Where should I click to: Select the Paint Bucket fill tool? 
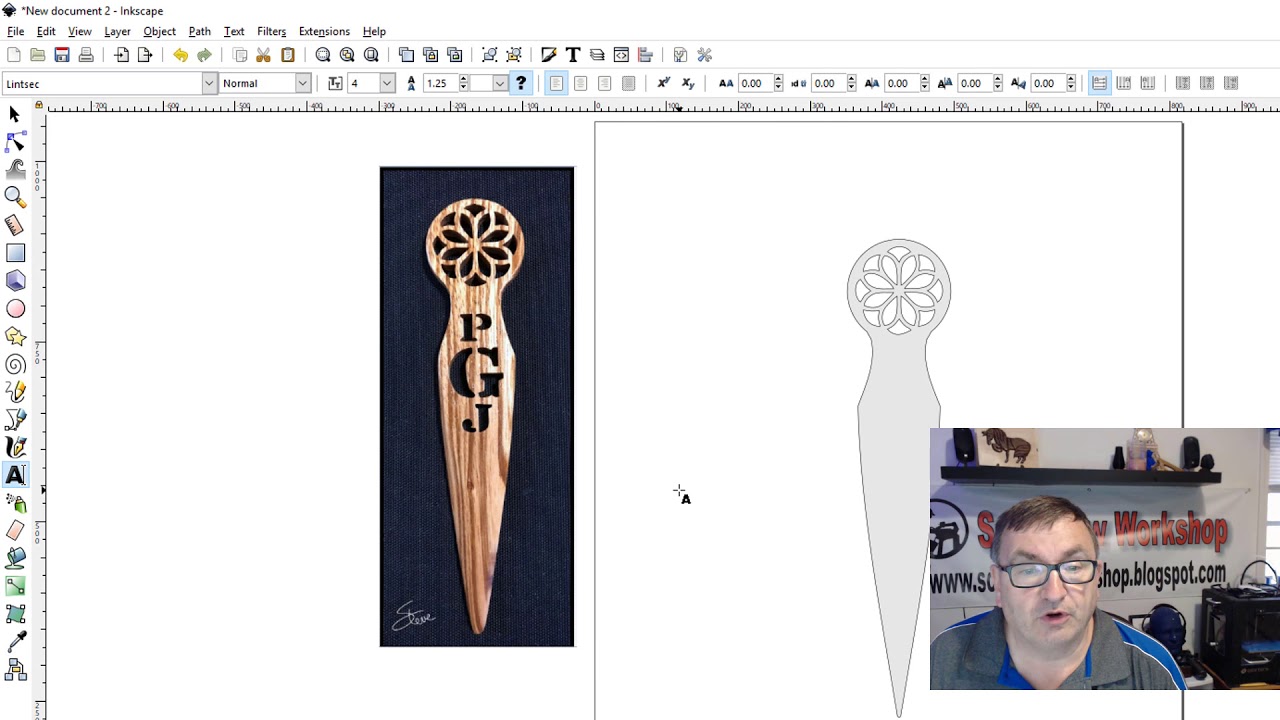(15, 559)
